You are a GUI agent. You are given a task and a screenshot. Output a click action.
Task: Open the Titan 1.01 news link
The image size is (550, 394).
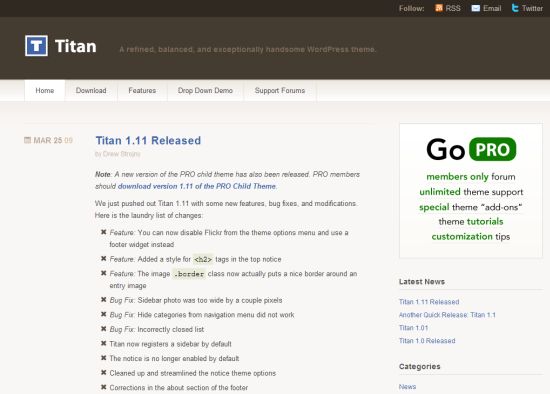(414, 328)
